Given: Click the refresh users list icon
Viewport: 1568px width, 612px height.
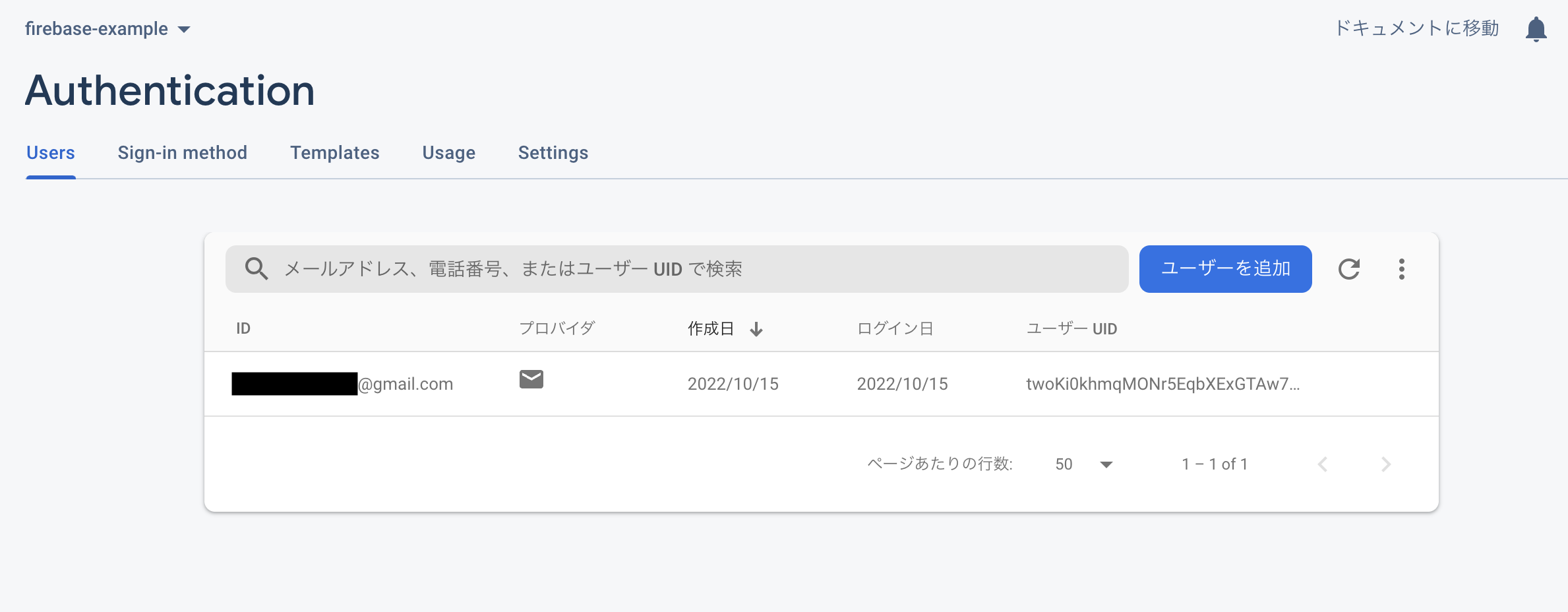Looking at the screenshot, I should click(x=1350, y=268).
